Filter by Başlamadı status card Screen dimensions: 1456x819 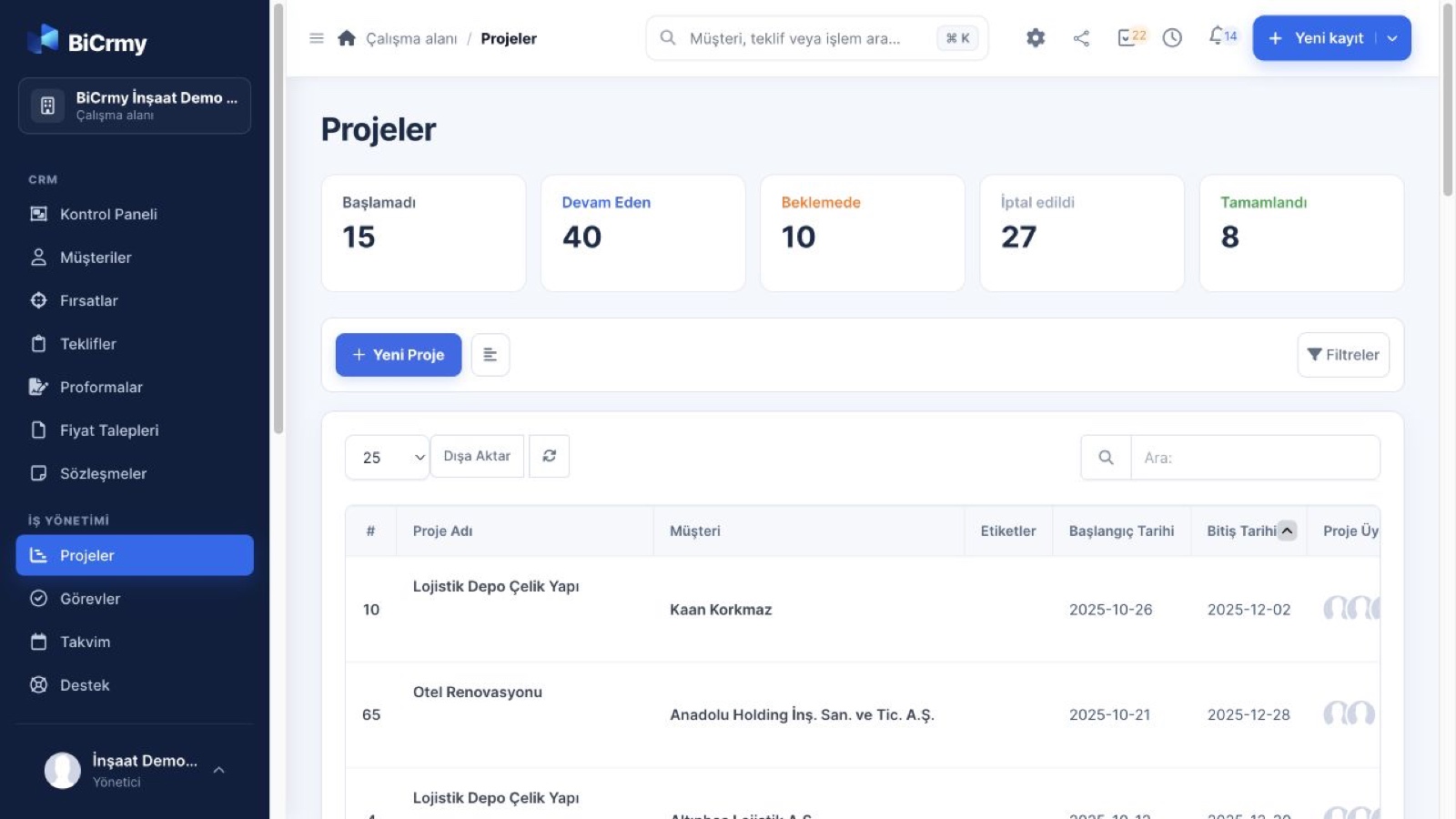tap(423, 233)
